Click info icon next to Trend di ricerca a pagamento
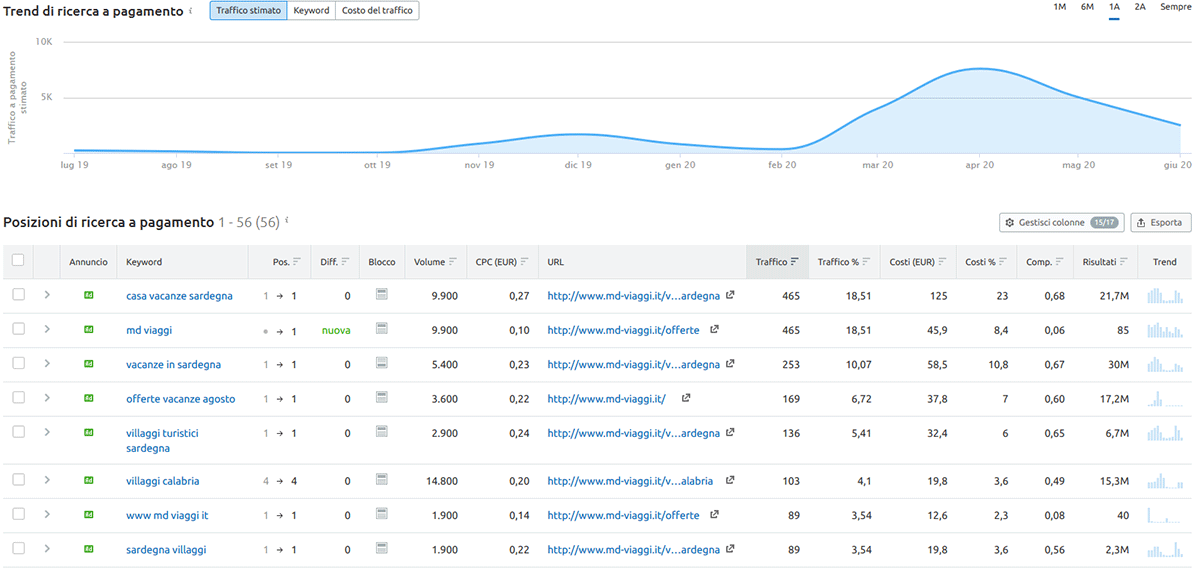Image resolution: width=1200 pixels, height=572 pixels. 190,11
